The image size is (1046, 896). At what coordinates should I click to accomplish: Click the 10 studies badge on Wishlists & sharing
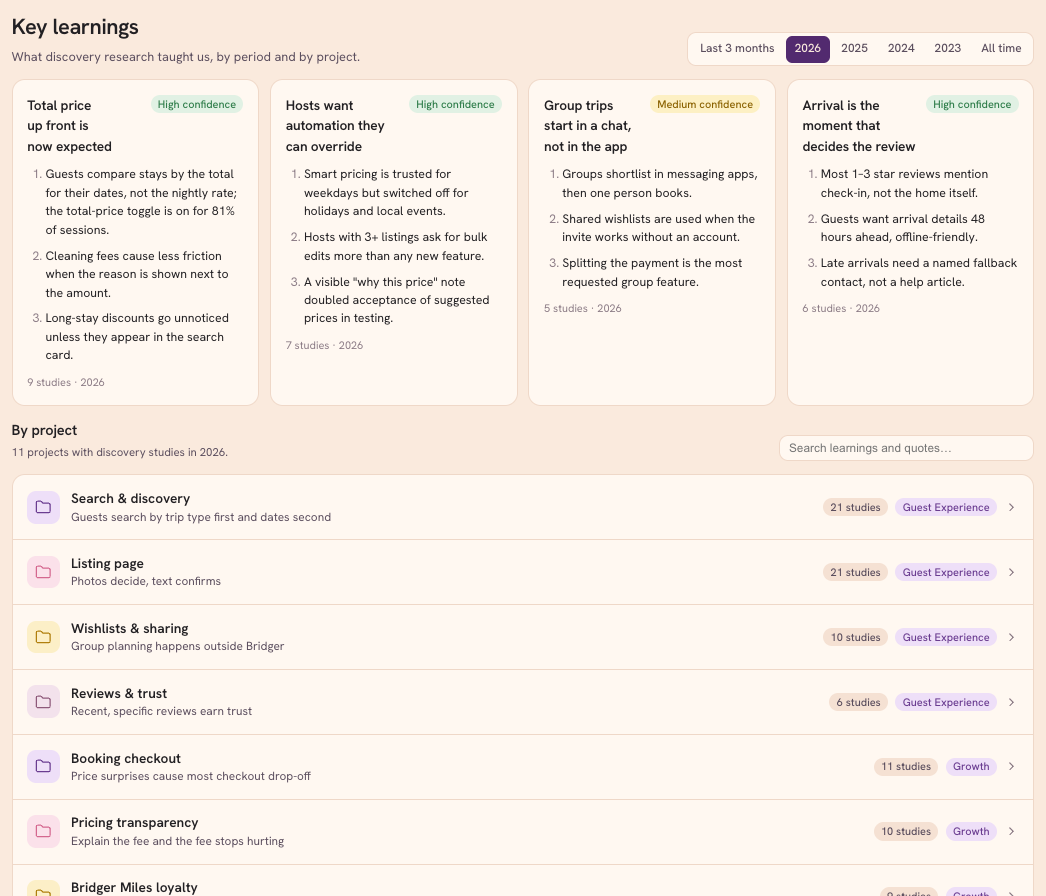coord(855,637)
